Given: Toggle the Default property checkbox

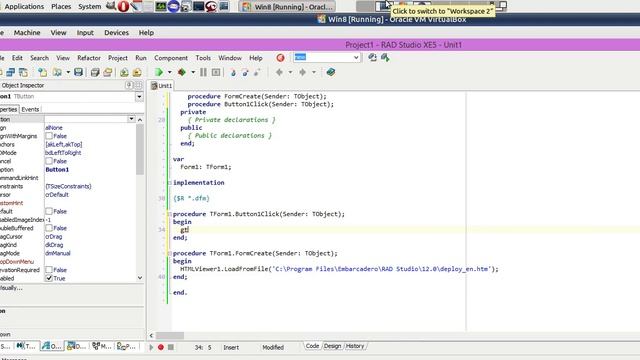Looking at the screenshot, I should (x=49, y=211).
